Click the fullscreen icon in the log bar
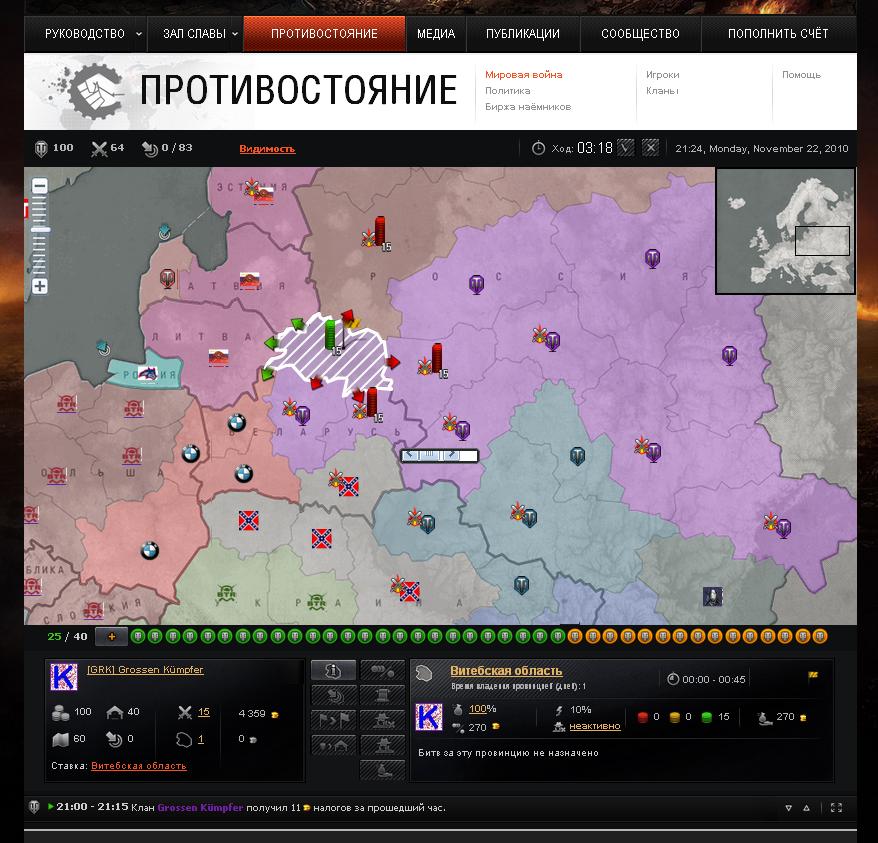The image size is (878, 843). [836, 808]
